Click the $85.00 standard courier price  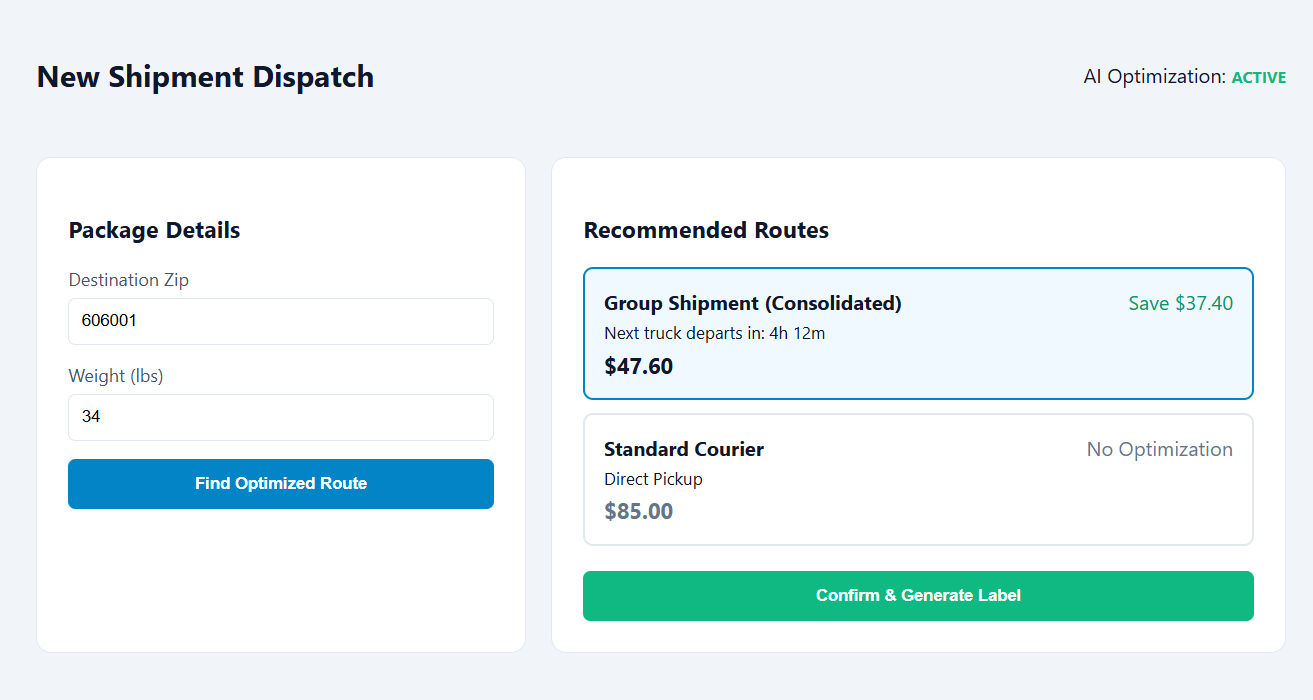638,512
